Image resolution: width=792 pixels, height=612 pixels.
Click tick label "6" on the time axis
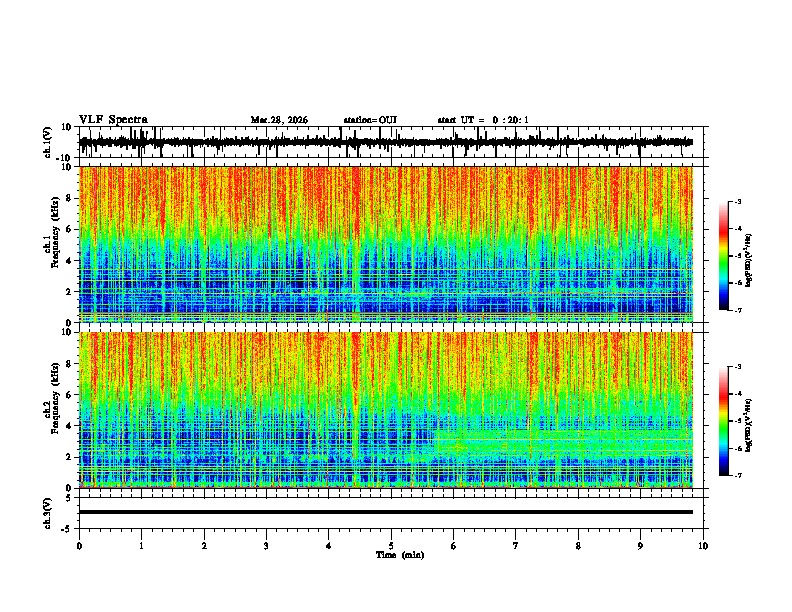tap(454, 546)
